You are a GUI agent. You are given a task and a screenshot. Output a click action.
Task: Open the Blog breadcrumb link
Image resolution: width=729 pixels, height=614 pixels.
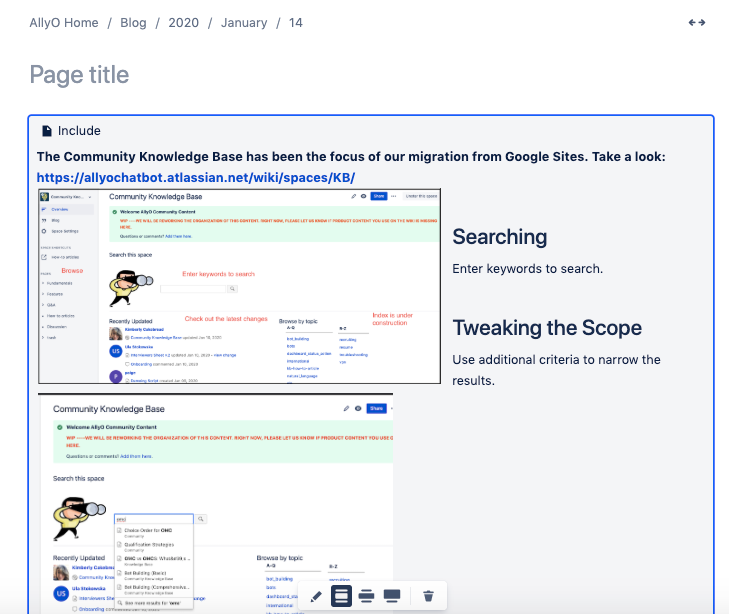pyautogui.click(x=133, y=23)
